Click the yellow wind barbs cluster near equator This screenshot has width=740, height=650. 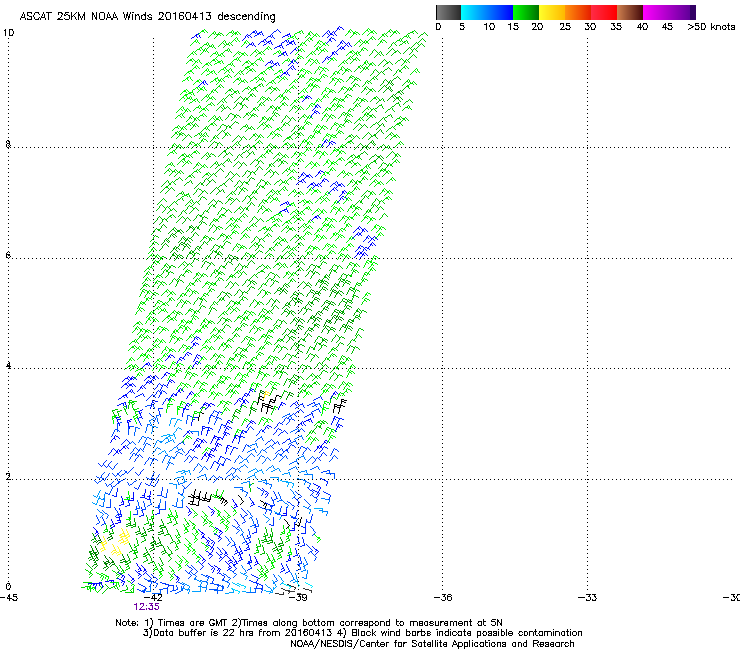point(115,541)
